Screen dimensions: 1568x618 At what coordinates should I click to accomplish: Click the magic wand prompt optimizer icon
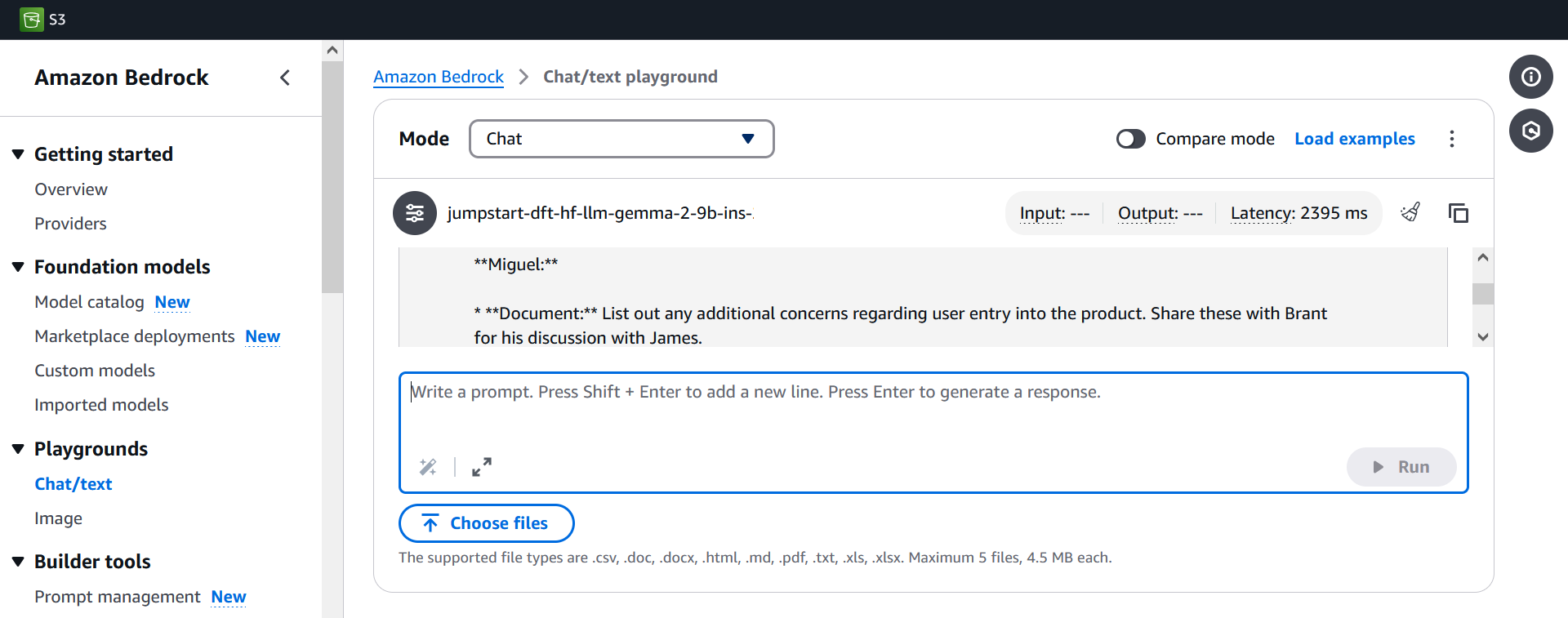click(428, 467)
